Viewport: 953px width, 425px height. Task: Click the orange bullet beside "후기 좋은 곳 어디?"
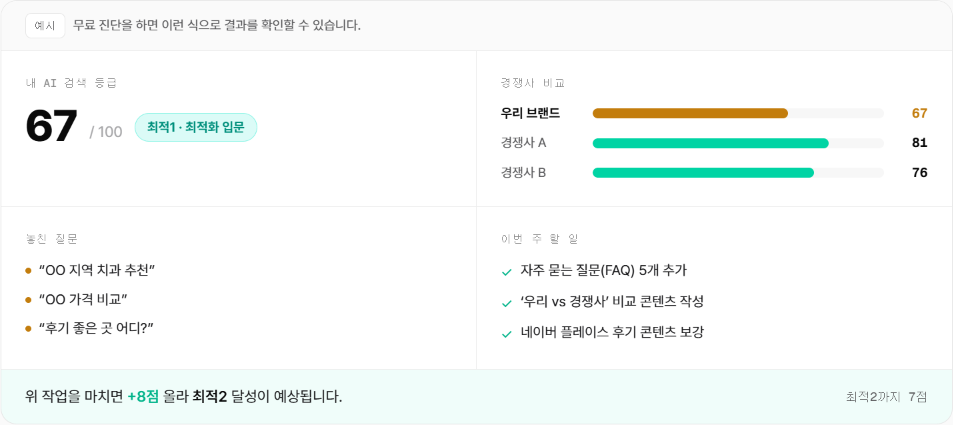pos(28,329)
